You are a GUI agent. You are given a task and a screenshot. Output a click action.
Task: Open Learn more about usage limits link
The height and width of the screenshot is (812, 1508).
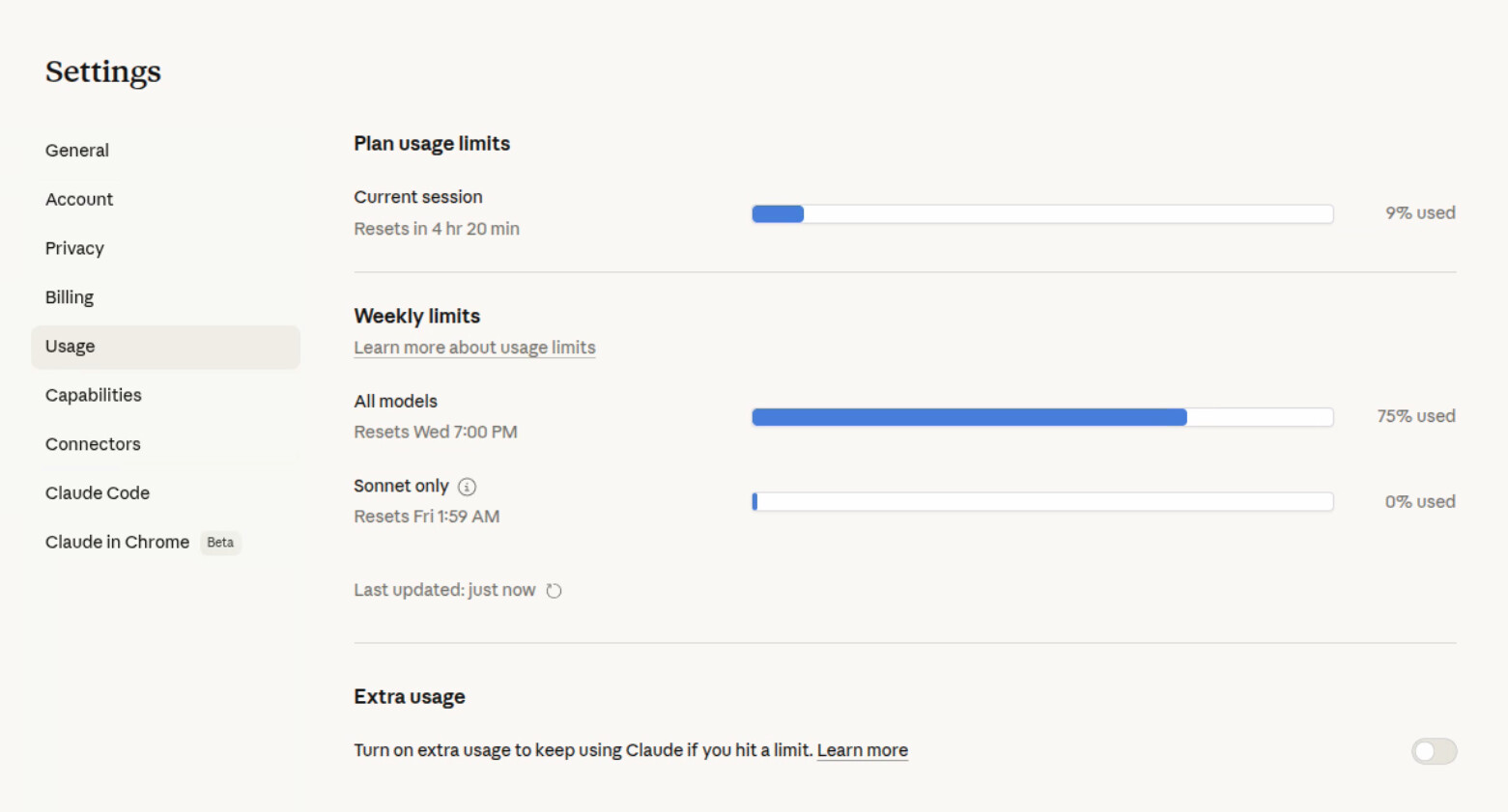point(474,348)
